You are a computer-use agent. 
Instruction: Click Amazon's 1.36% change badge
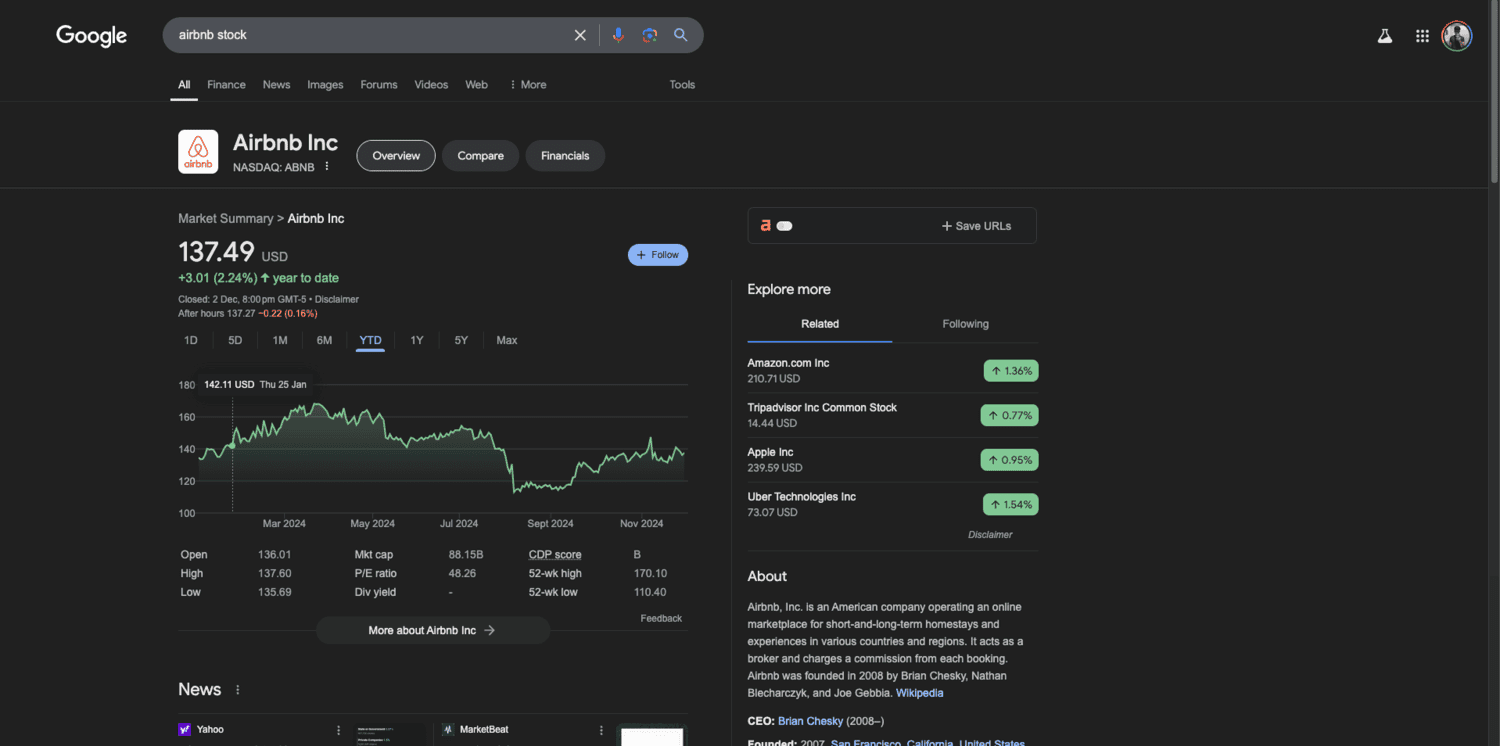pos(1011,371)
